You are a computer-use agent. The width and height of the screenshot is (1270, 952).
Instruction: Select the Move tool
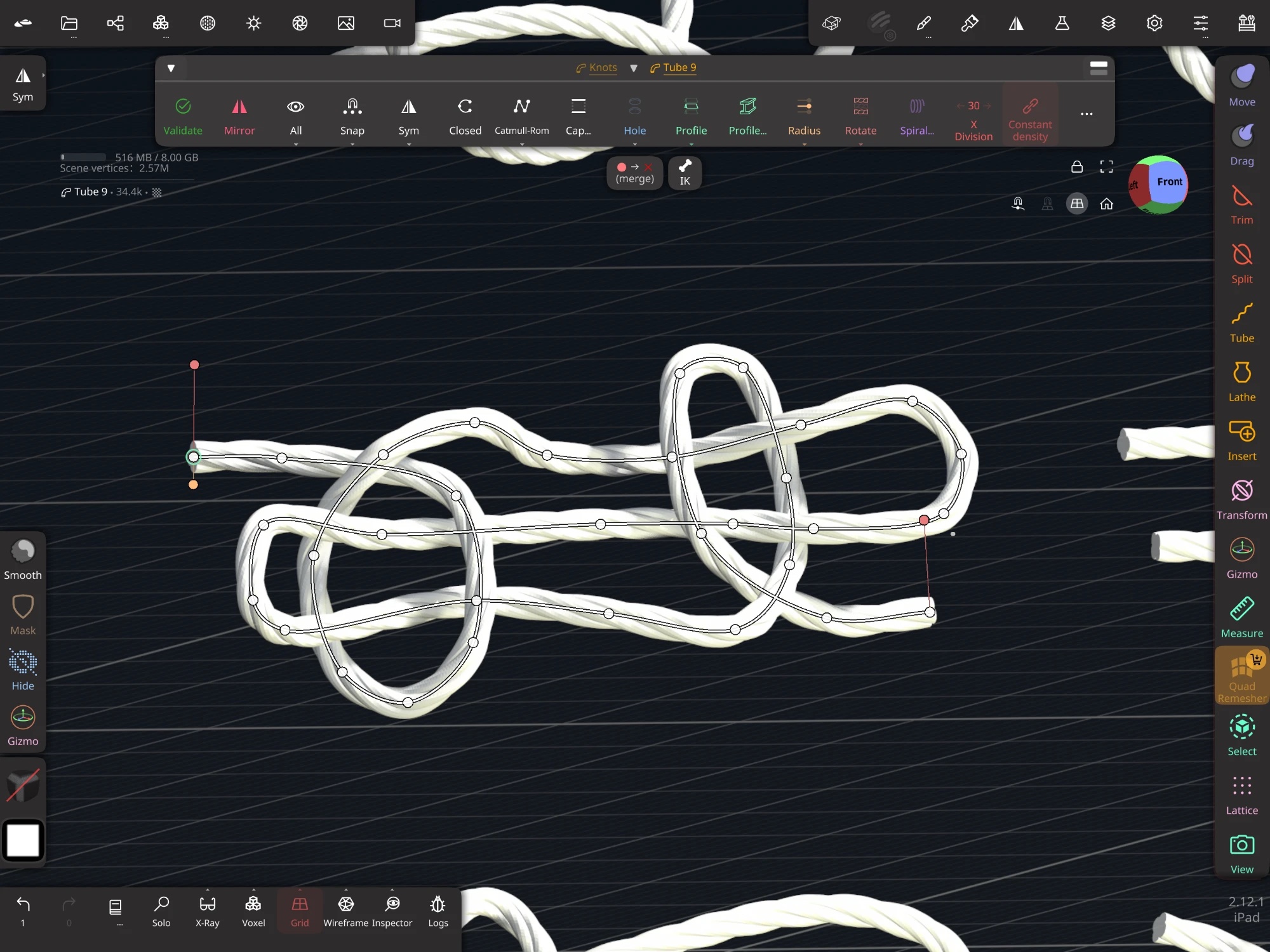(1241, 86)
